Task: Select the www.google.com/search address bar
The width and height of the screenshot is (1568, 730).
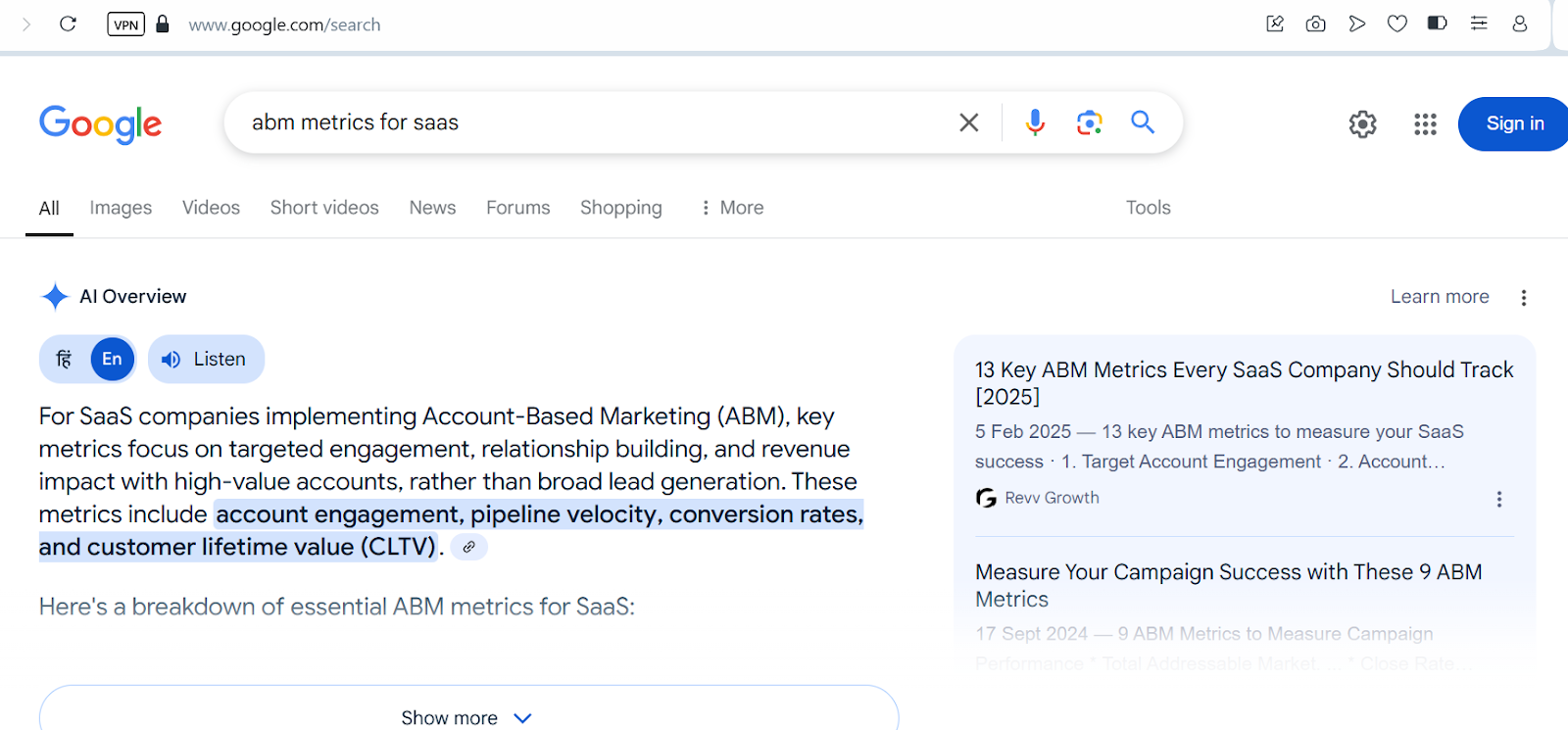Action: 284,24
